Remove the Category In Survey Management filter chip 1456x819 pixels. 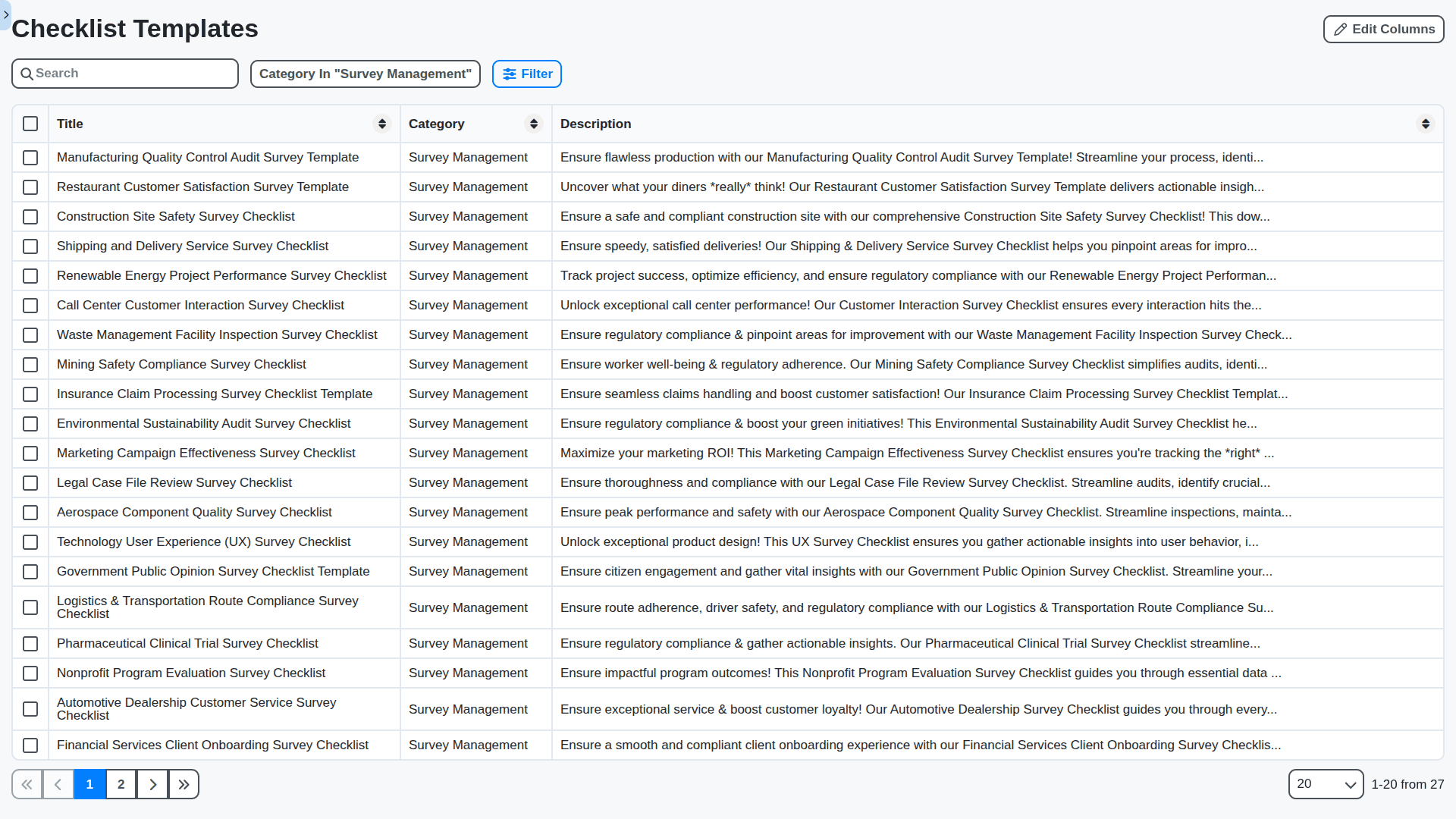365,74
